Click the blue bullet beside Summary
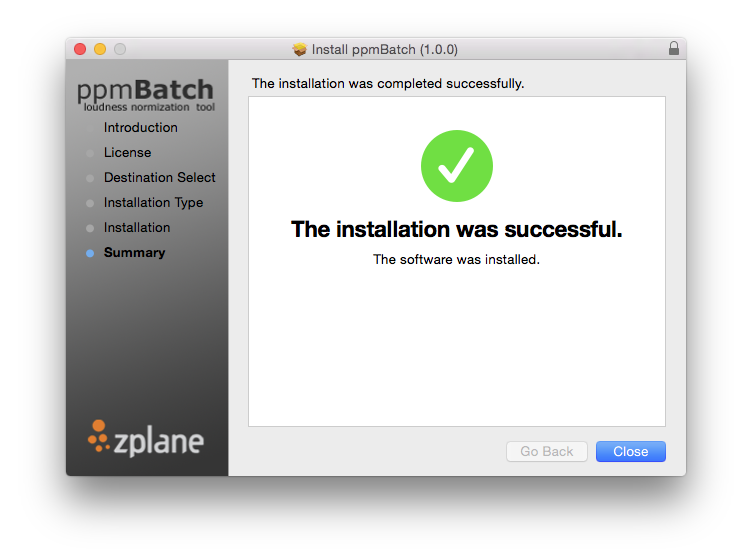The height and width of the screenshot is (556, 748). (90, 253)
